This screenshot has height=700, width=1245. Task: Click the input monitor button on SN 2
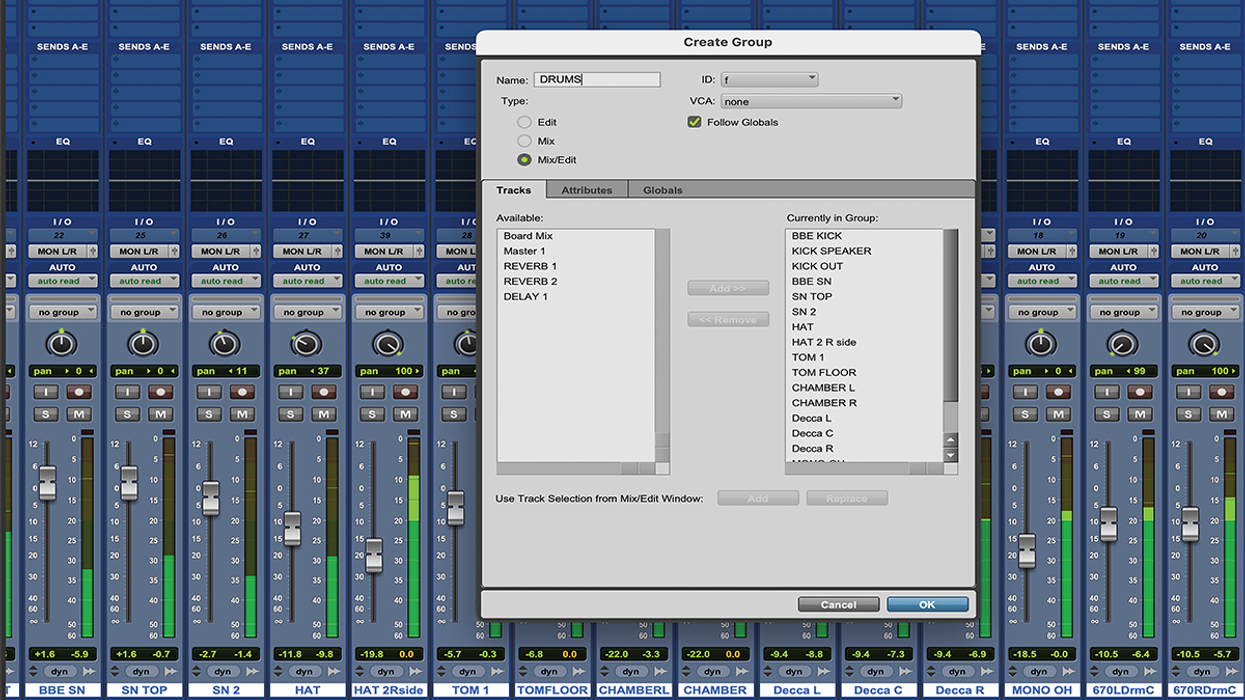[x=209, y=391]
